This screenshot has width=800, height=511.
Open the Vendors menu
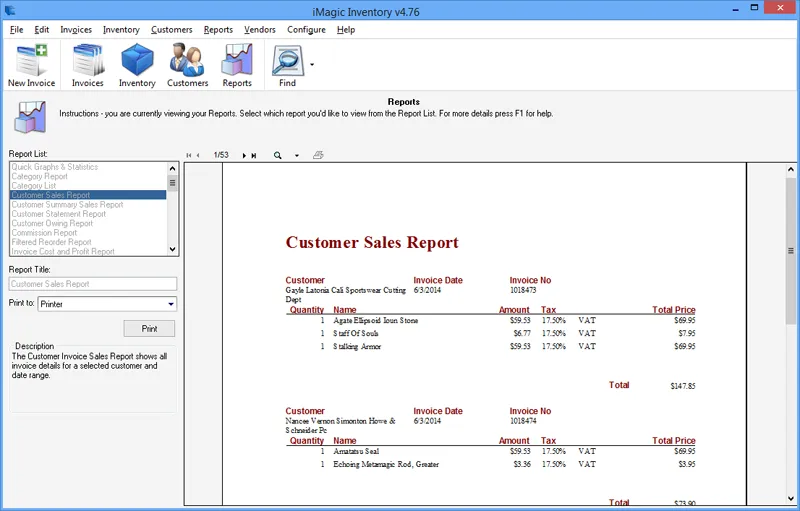(260, 30)
